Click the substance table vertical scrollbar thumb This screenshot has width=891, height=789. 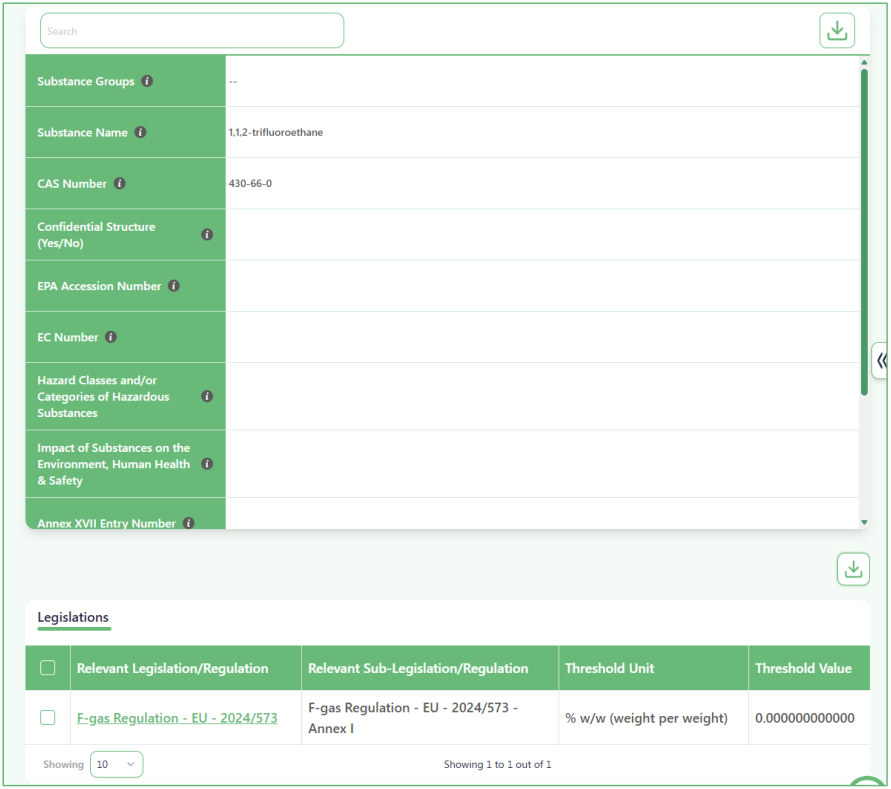click(x=864, y=232)
